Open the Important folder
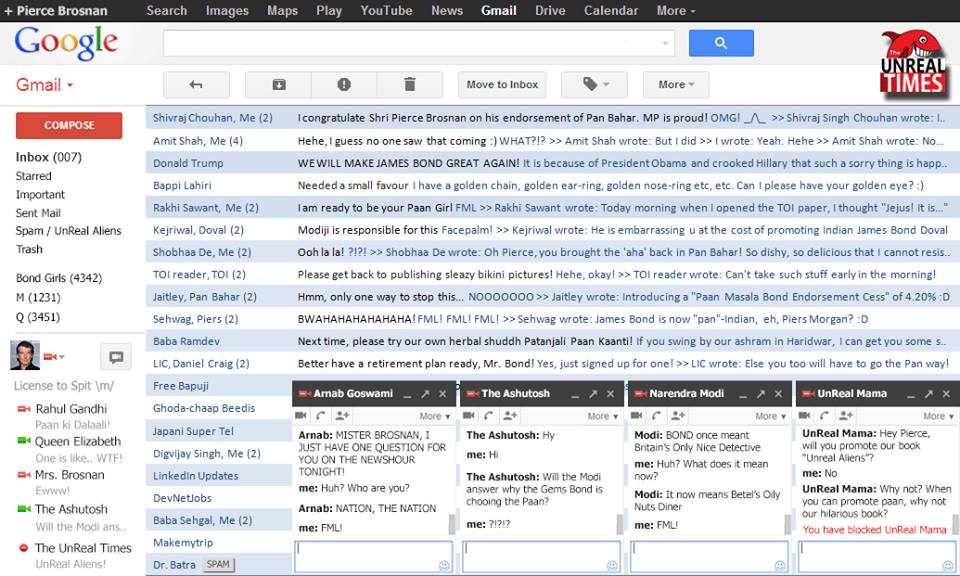This screenshot has height=576, width=960. tap(40, 194)
